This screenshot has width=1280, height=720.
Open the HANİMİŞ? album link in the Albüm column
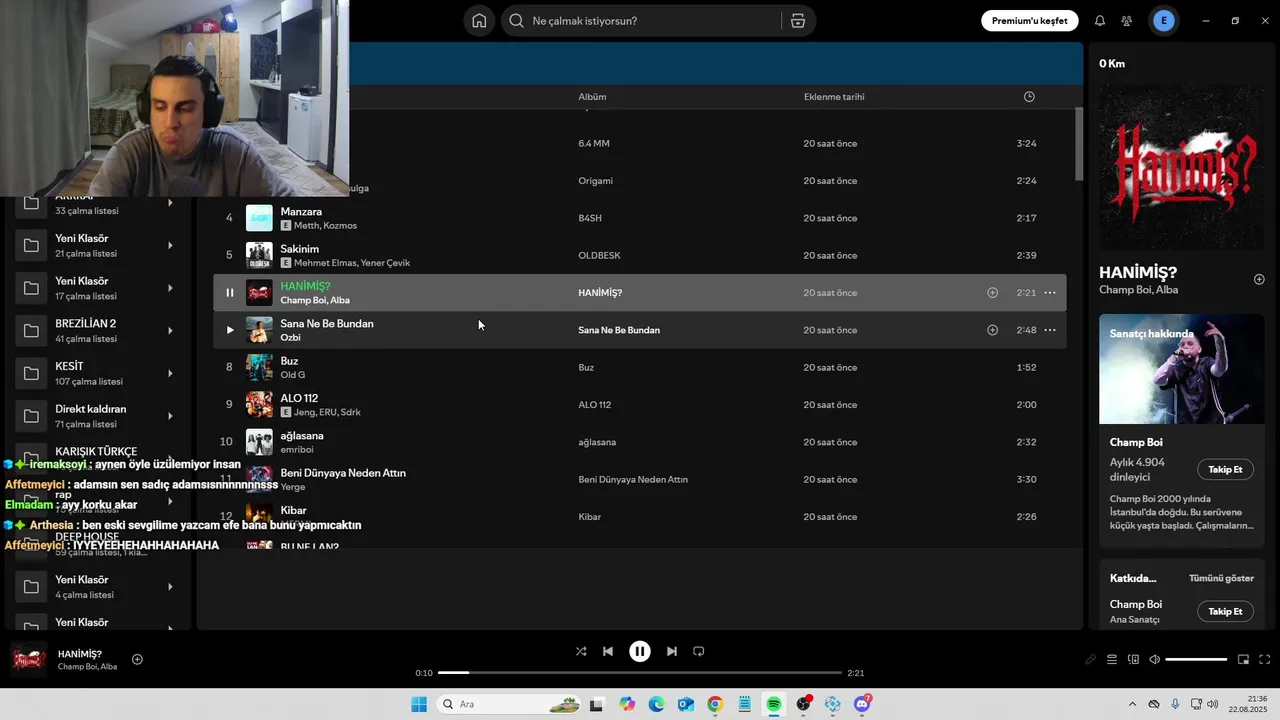(x=600, y=293)
